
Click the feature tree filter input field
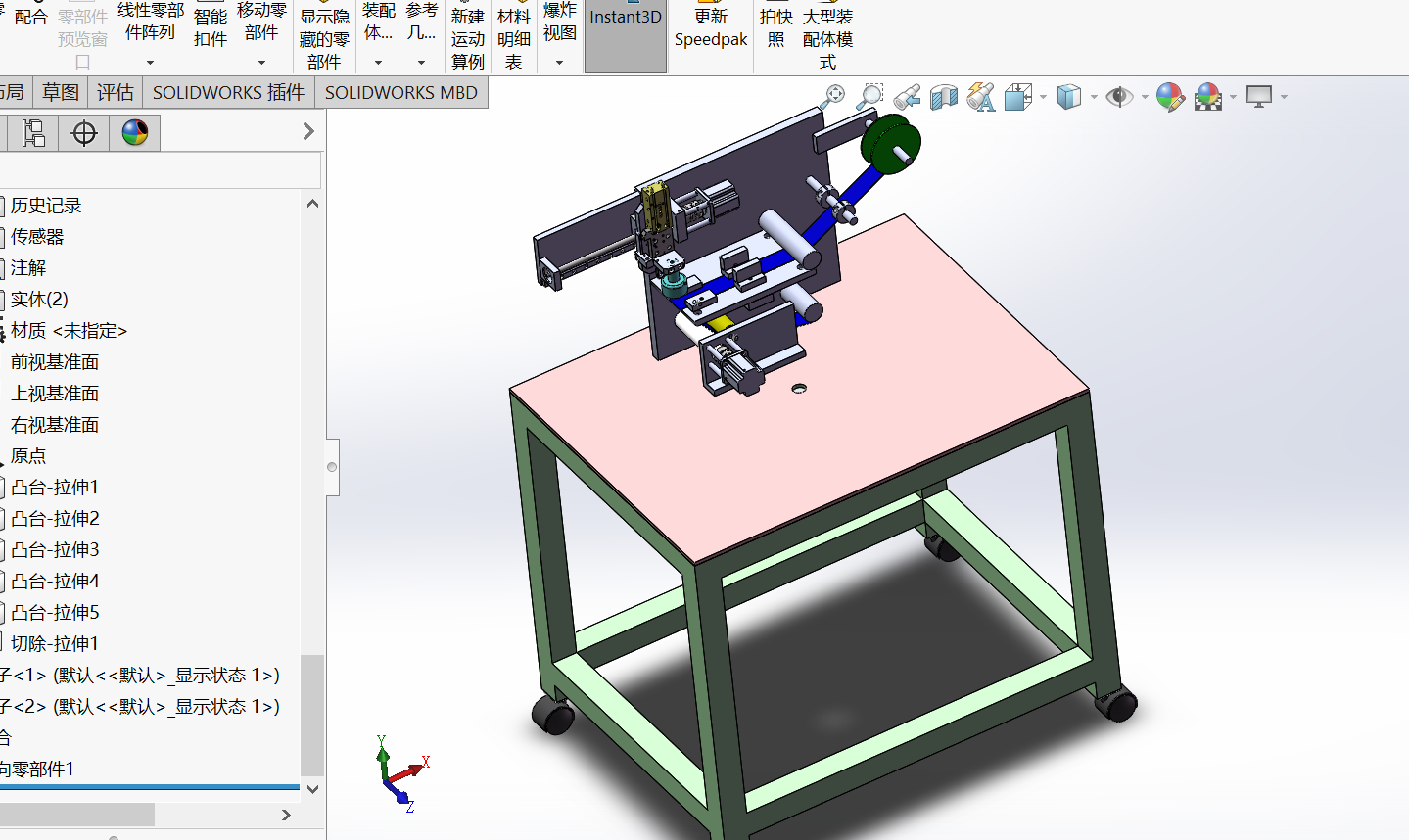tap(161, 170)
